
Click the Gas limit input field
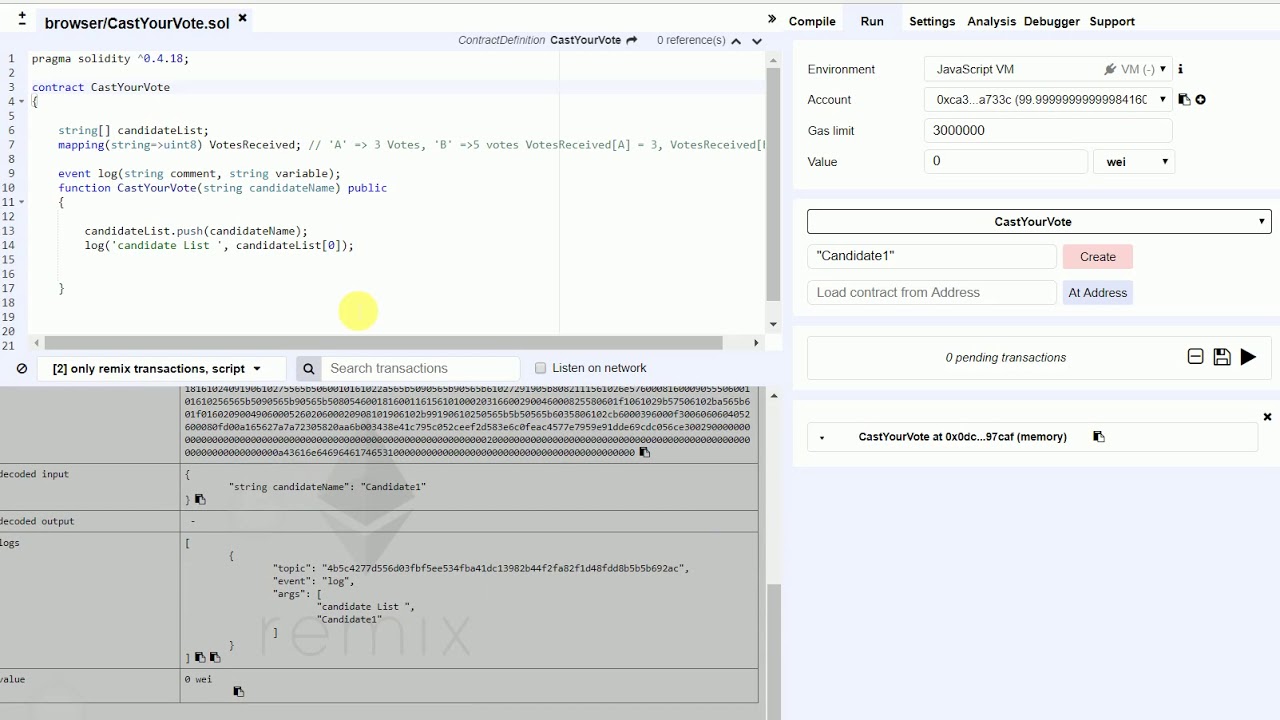(x=1048, y=130)
